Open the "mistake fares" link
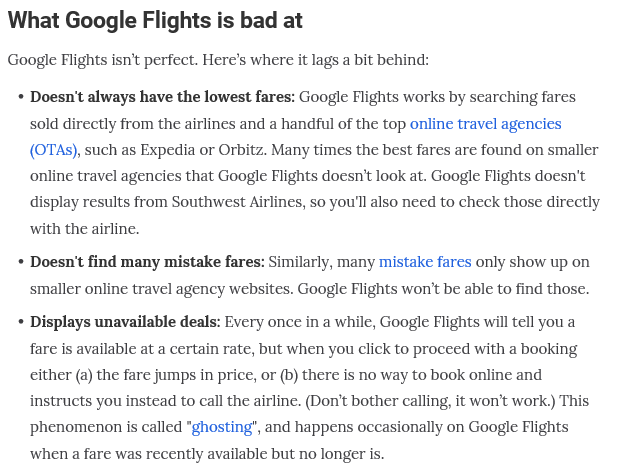 tap(425, 262)
